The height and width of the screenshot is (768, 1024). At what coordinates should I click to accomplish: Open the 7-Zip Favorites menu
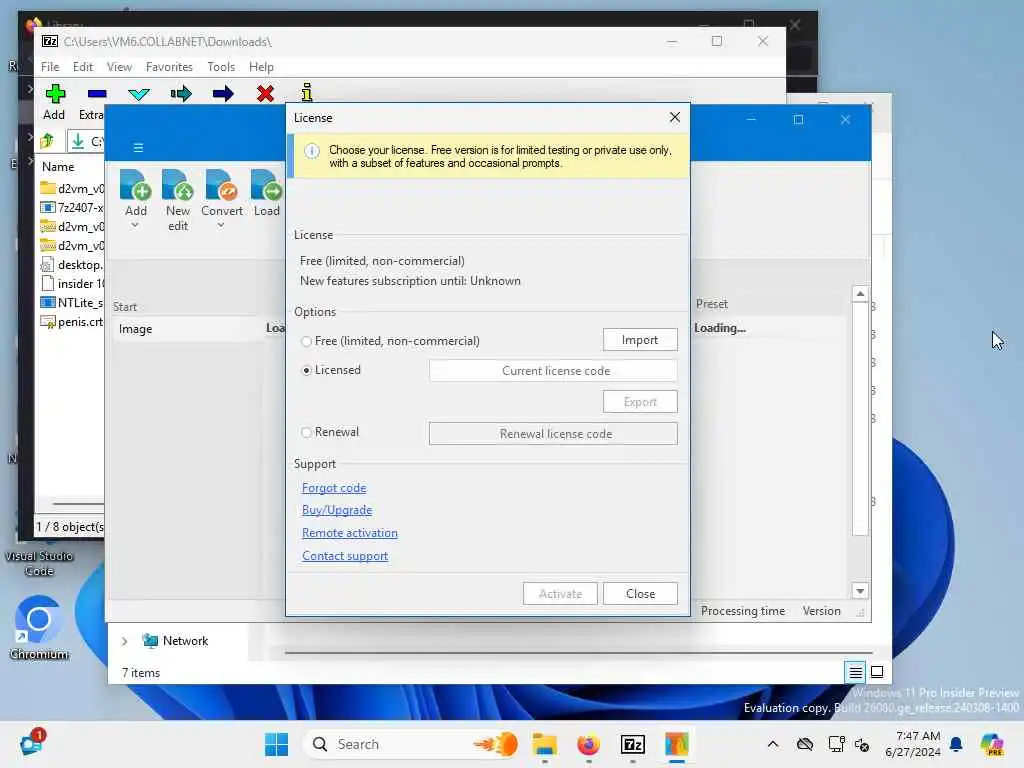tap(169, 67)
